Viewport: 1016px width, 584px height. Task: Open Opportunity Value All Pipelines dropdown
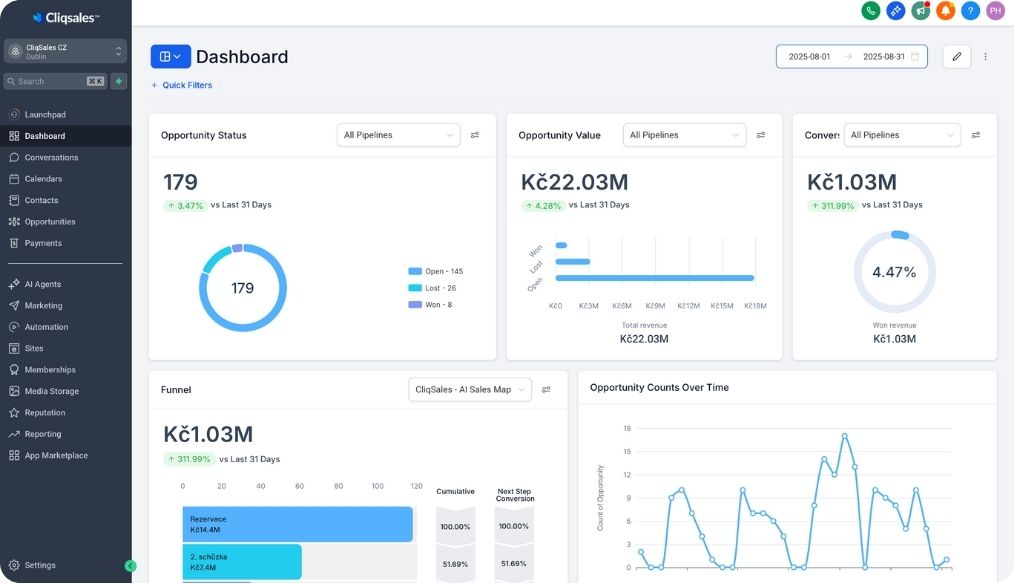point(684,135)
